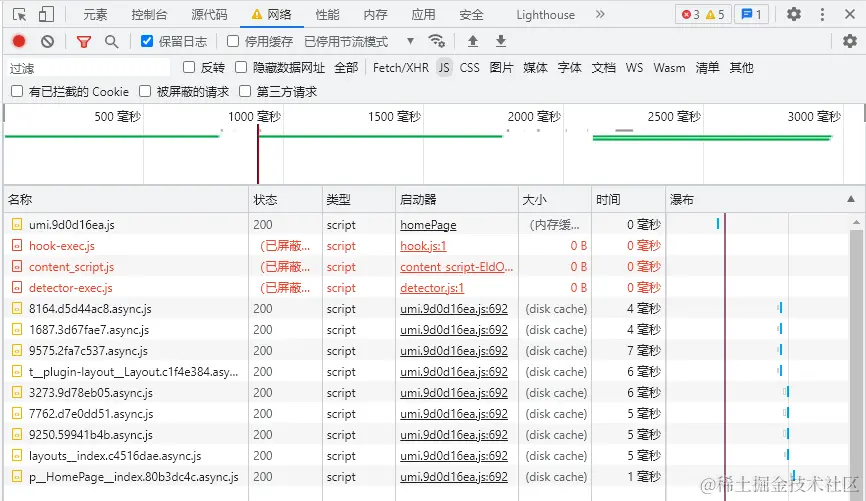Click file icon of detector-exec.js row
Image resolution: width=866 pixels, height=501 pixels.
[x=17, y=287]
